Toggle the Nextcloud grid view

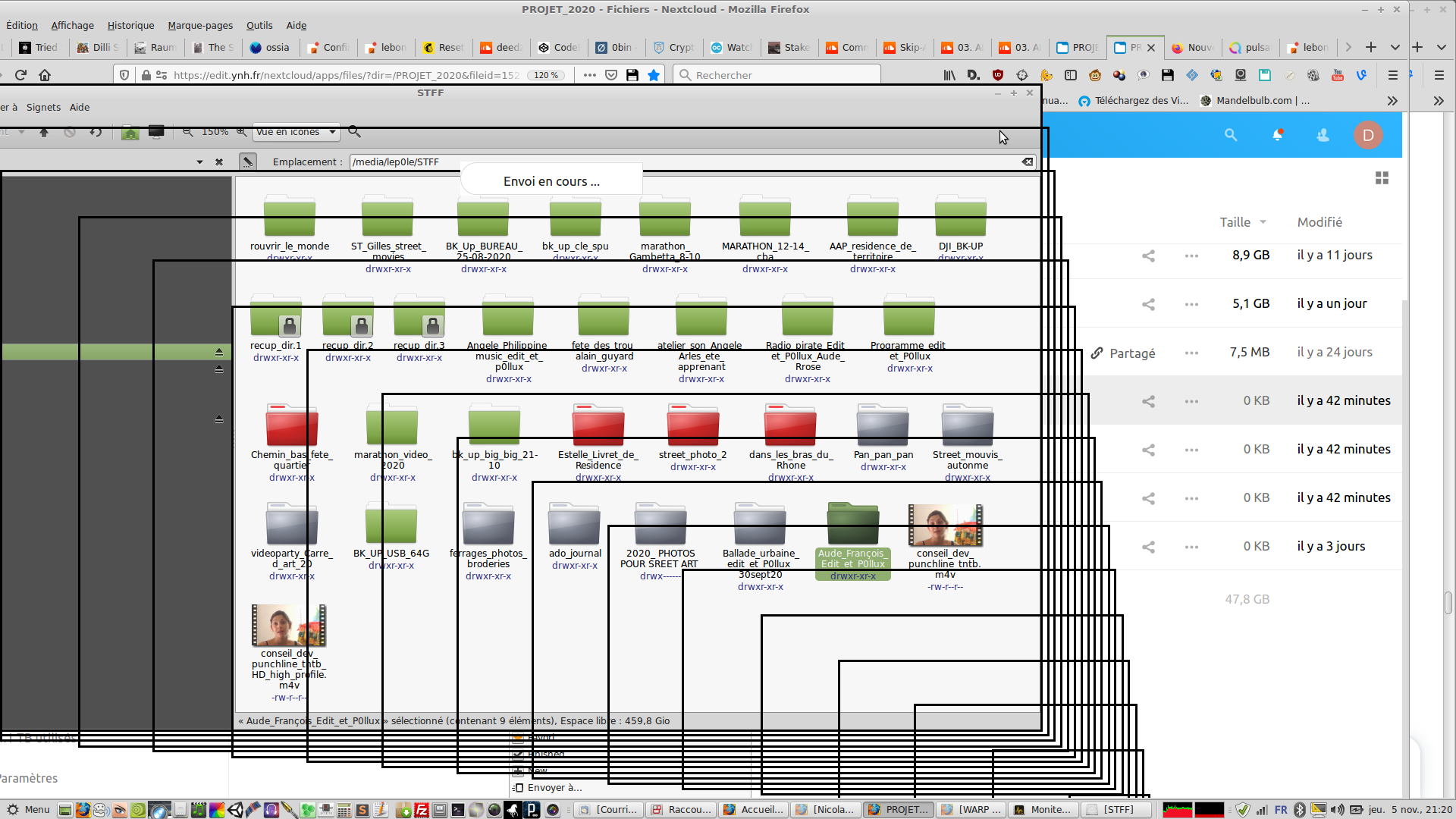(1382, 178)
